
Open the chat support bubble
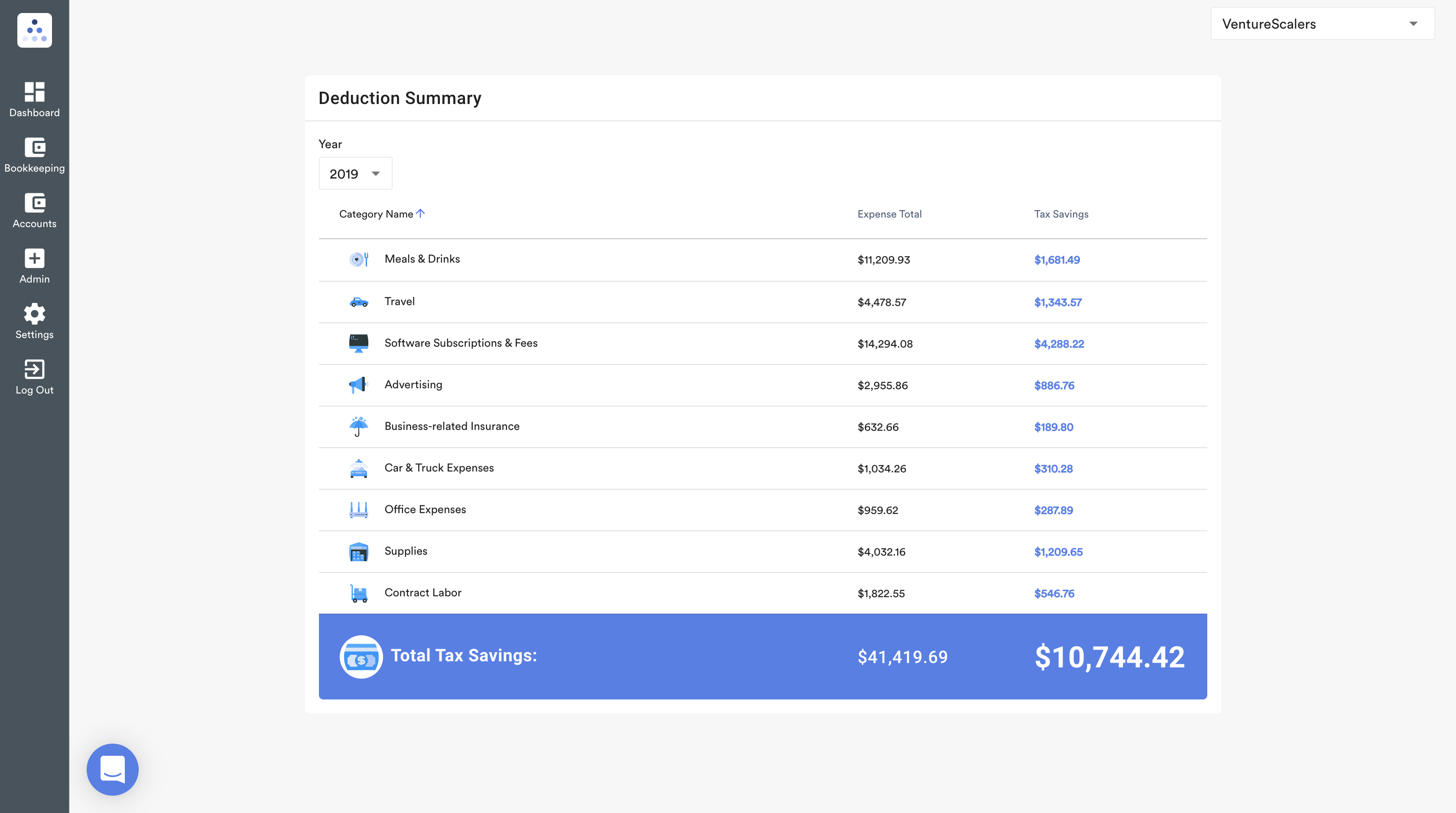click(113, 769)
